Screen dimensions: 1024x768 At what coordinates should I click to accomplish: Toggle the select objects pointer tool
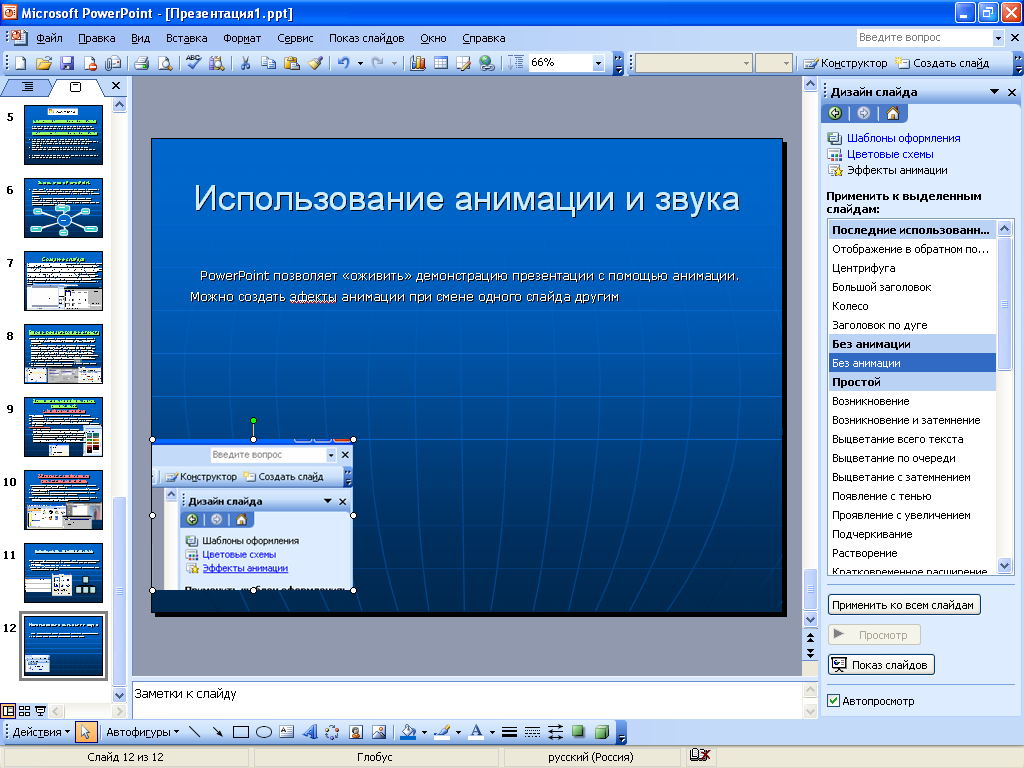[x=86, y=732]
